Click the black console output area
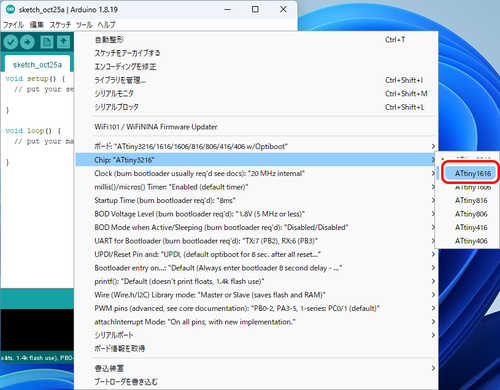The image size is (500, 390). pyautogui.click(x=37, y=331)
